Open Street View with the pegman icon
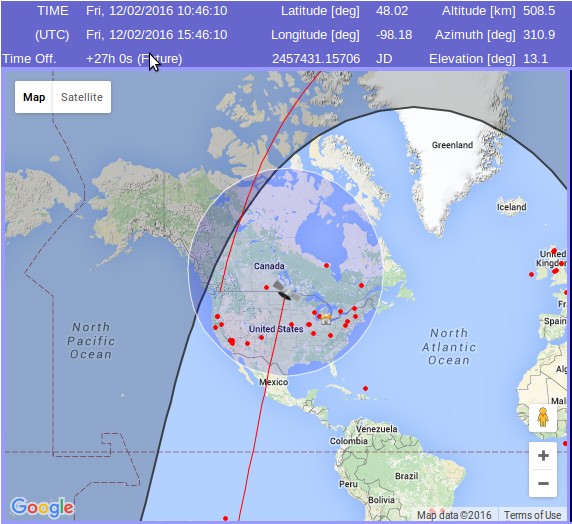 click(543, 417)
